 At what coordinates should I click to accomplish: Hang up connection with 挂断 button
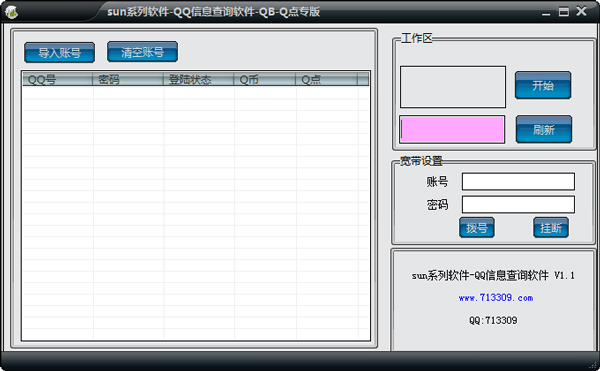[551, 228]
